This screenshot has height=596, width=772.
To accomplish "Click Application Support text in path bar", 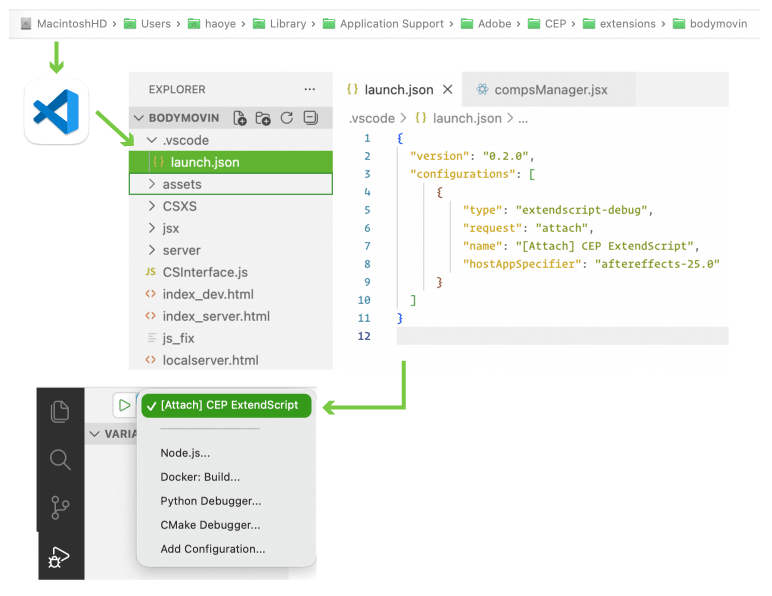I will (391, 24).
